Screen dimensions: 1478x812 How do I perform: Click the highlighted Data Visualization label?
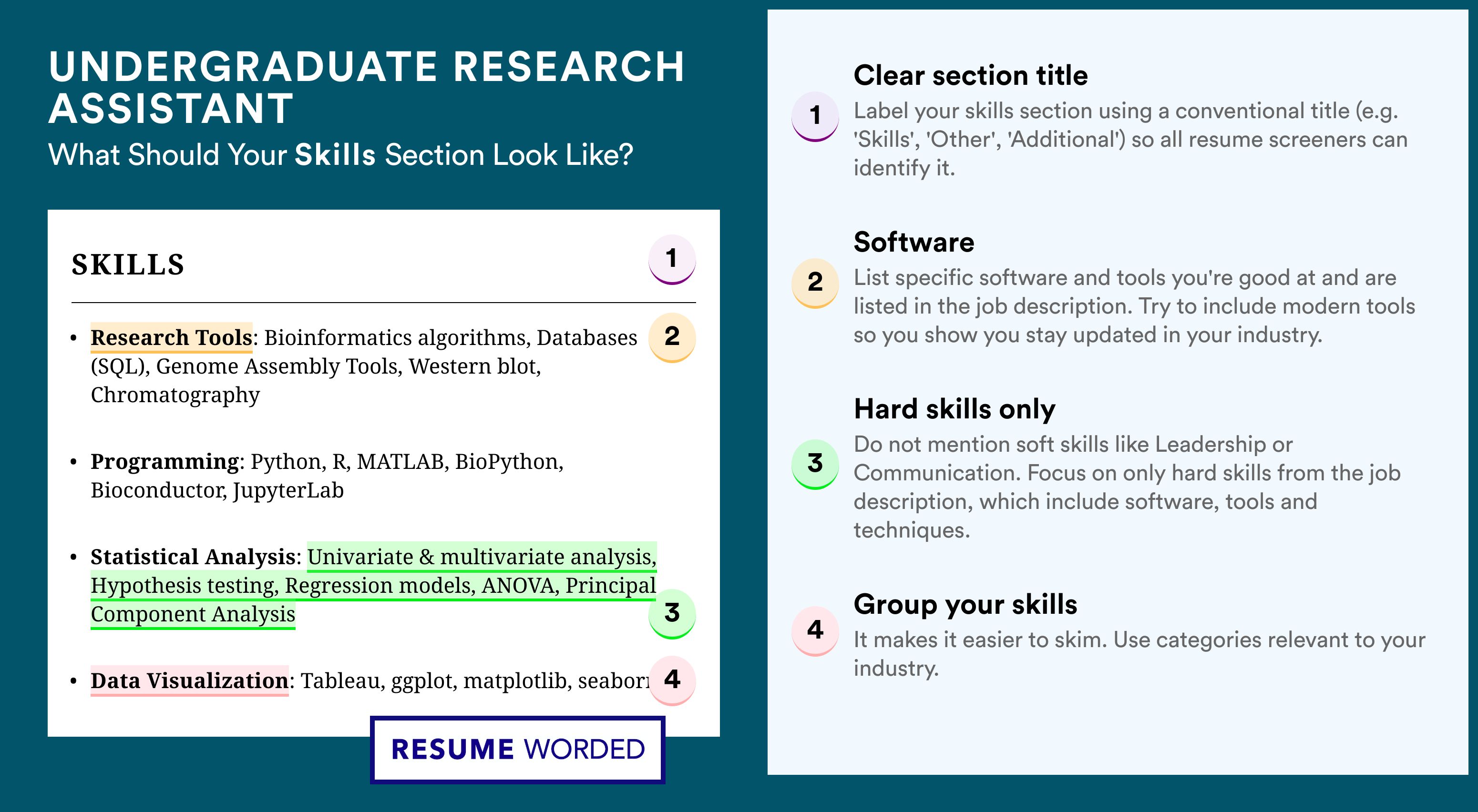[189, 680]
